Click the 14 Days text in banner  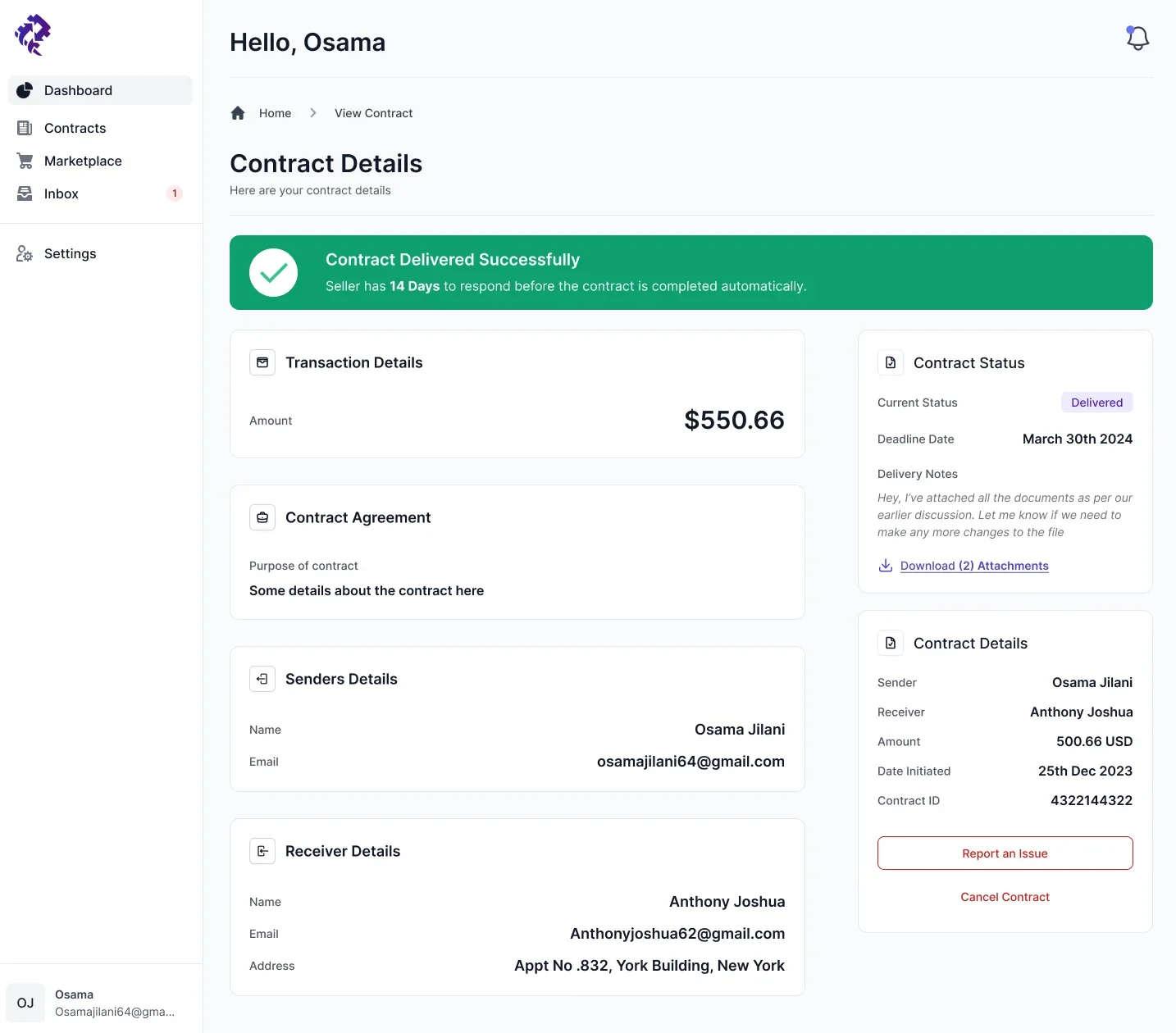(x=415, y=286)
